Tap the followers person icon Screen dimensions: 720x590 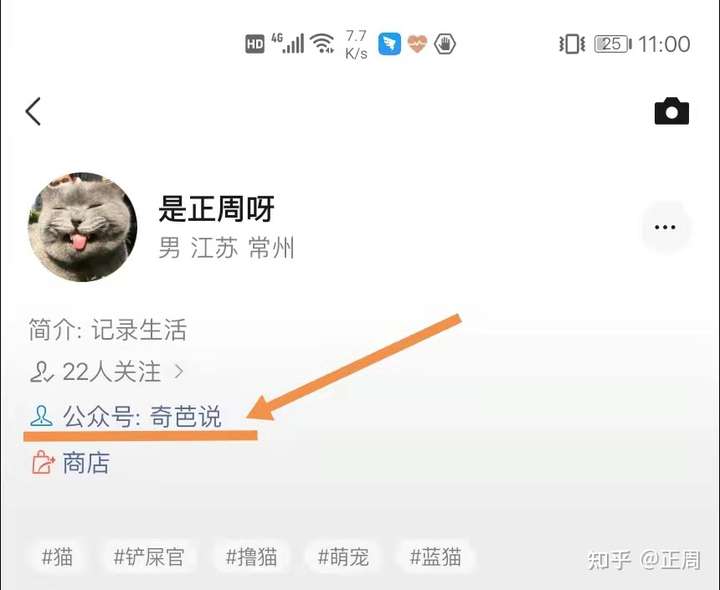point(42,372)
